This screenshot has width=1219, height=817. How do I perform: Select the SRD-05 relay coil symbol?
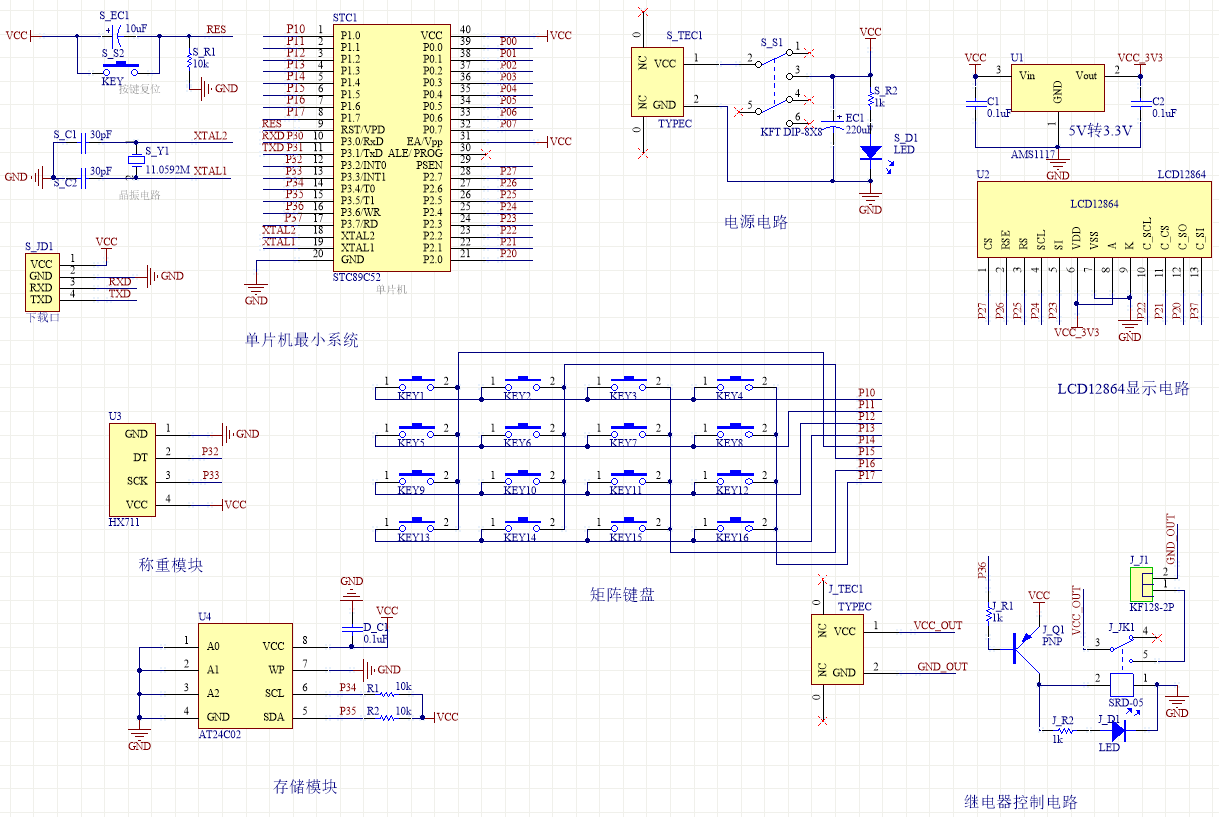coord(1120,684)
